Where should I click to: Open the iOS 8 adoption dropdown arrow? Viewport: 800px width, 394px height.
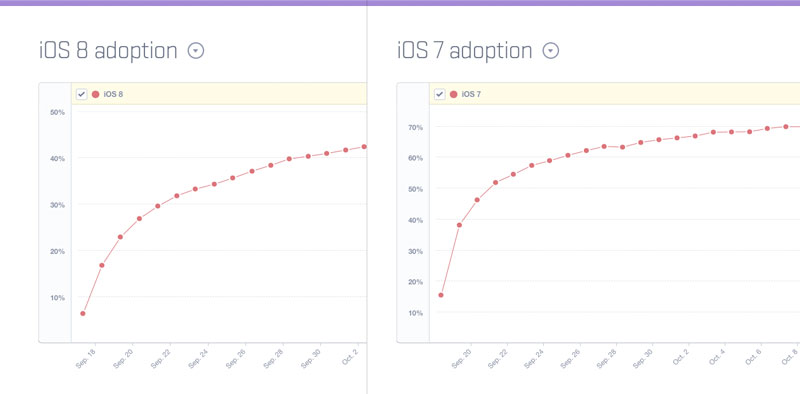(x=196, y=51)
